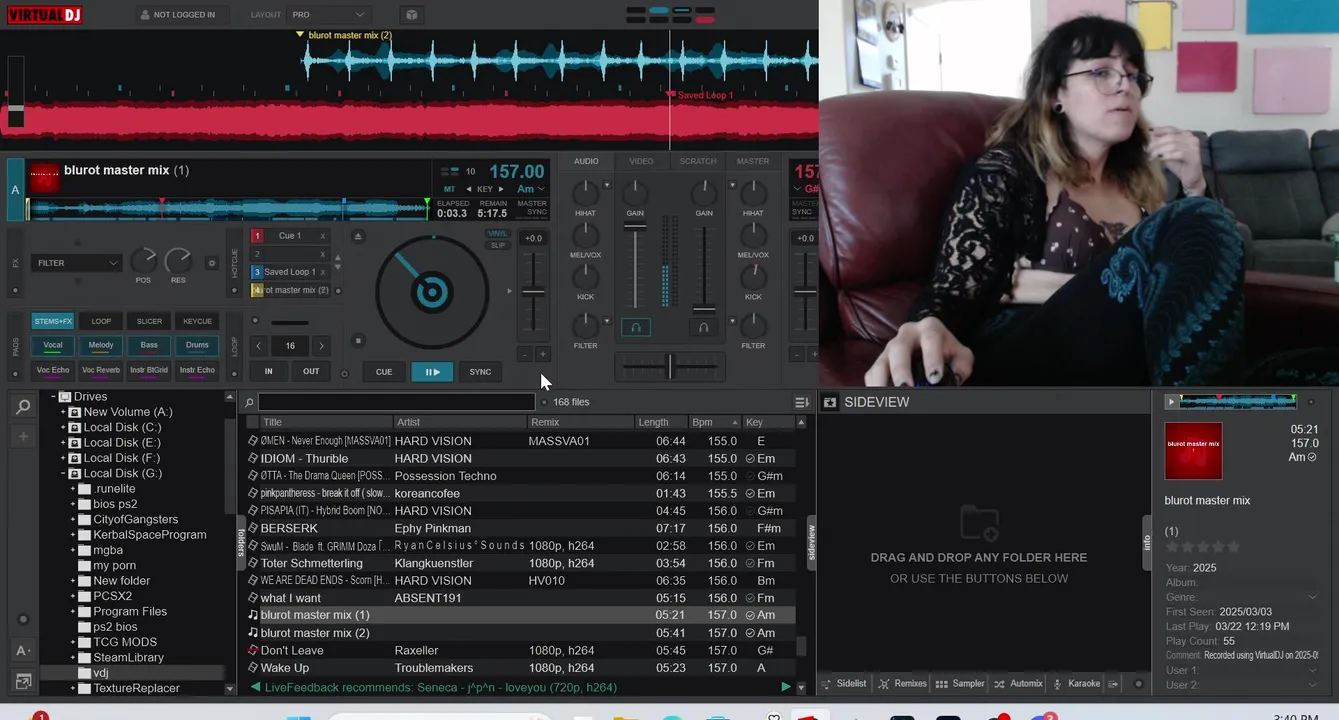The height and width of the screenshot is (720, 1339).
Task: Click pitch minus button on deck A
Action: [x=524, y=354]
